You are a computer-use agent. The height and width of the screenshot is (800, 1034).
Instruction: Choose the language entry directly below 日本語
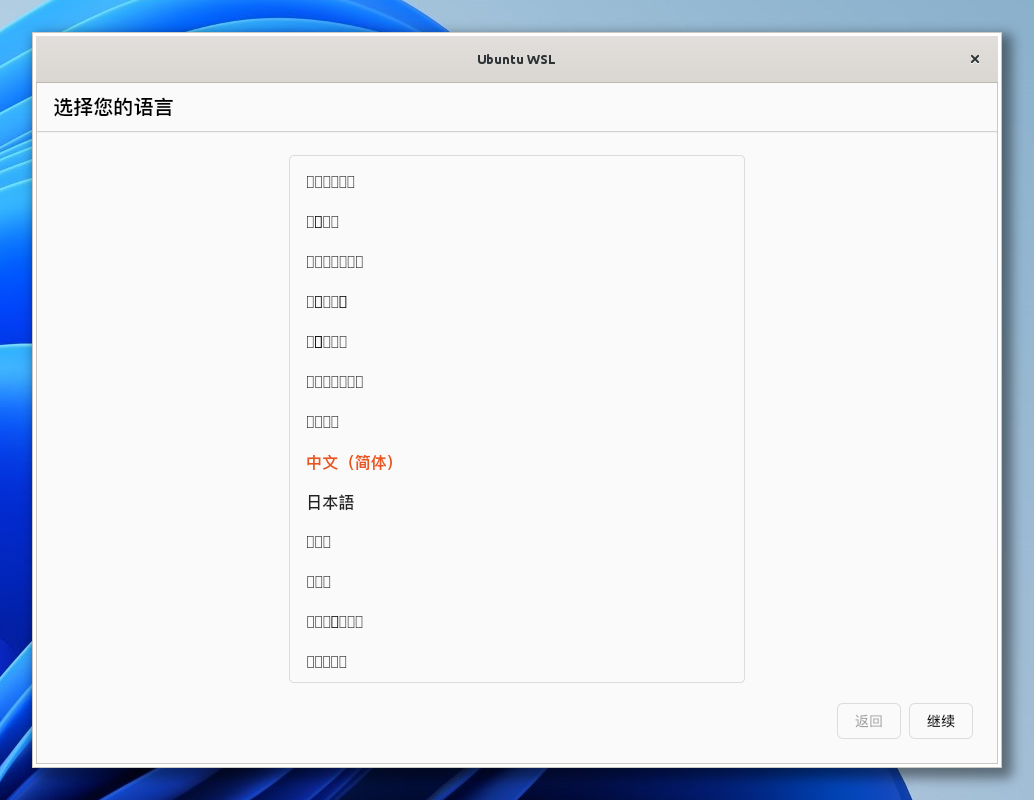pos(319,542)
